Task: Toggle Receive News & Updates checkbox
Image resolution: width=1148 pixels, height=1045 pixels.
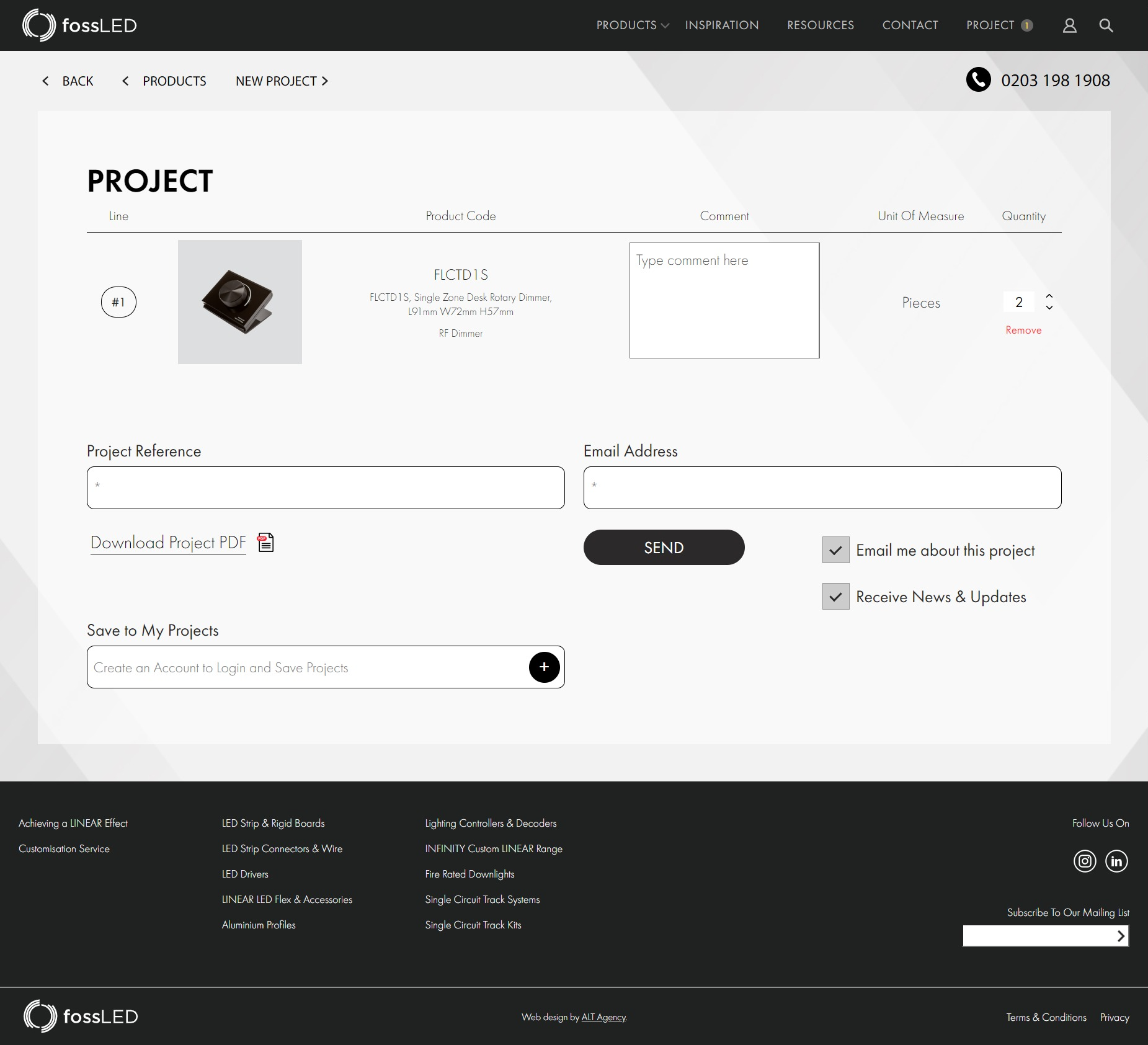Action: pyautogui.click(x=835, y=597)
